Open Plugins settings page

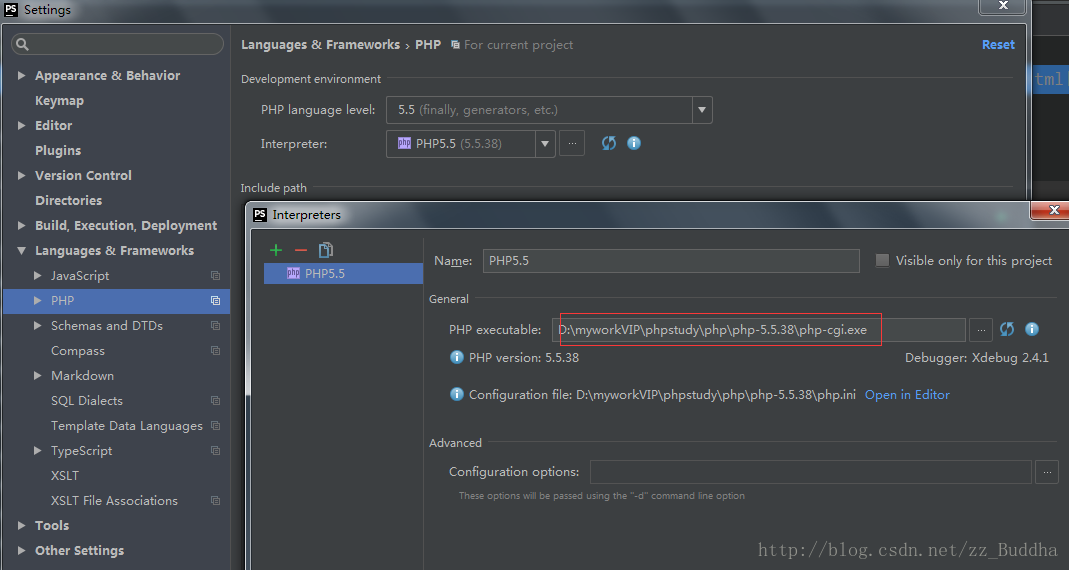(x=58, y=151)
